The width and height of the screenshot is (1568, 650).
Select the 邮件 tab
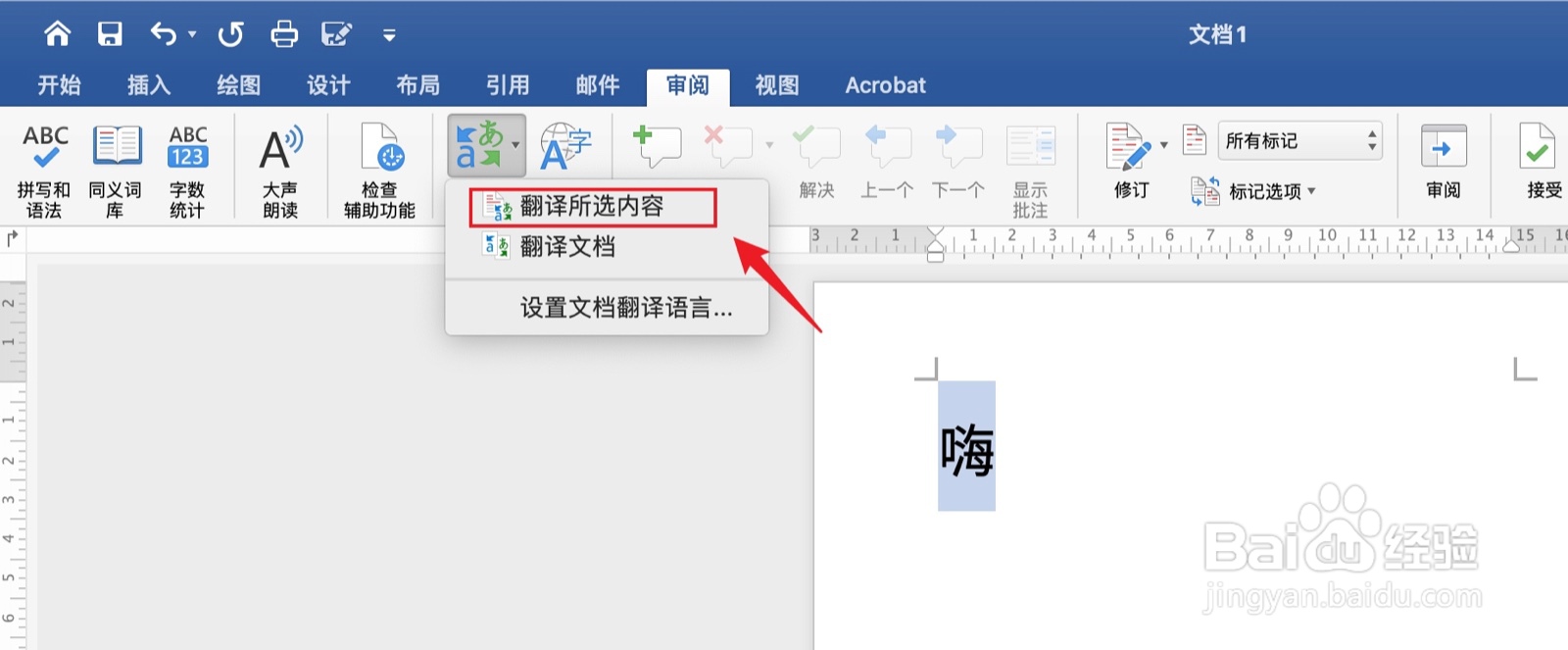598,85
